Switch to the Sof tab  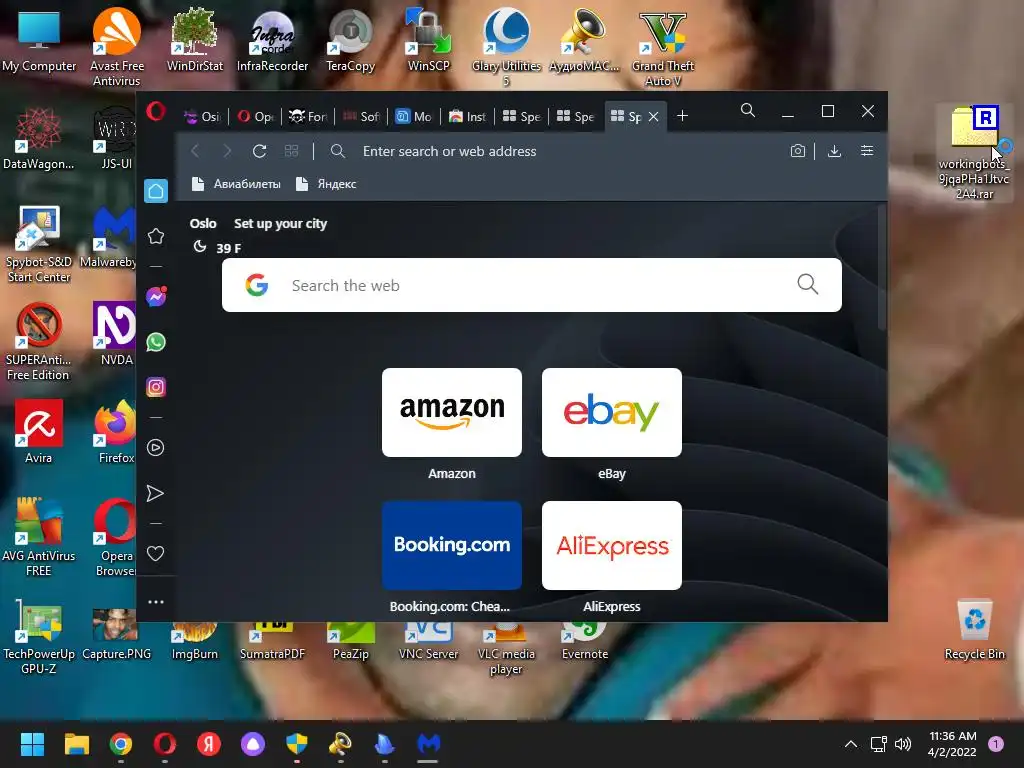click(361, 116)
